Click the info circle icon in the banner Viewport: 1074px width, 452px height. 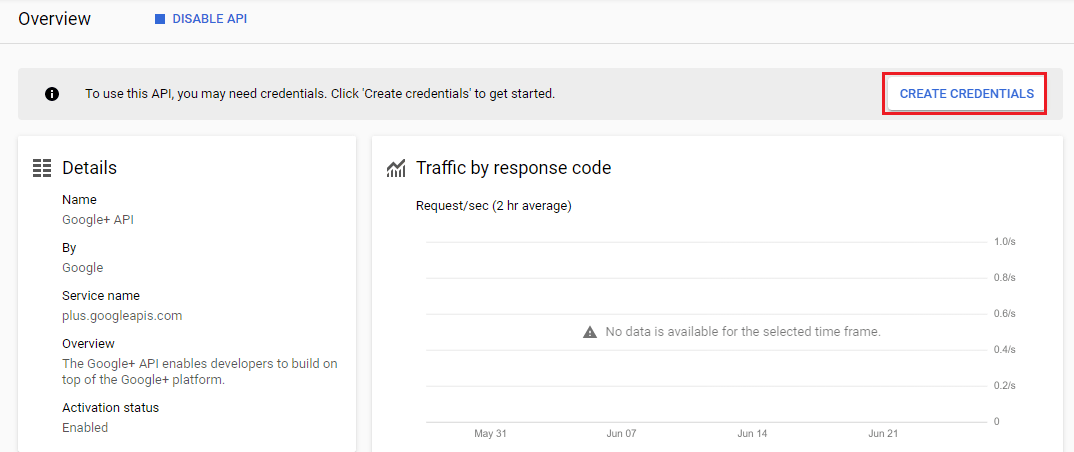52,94
